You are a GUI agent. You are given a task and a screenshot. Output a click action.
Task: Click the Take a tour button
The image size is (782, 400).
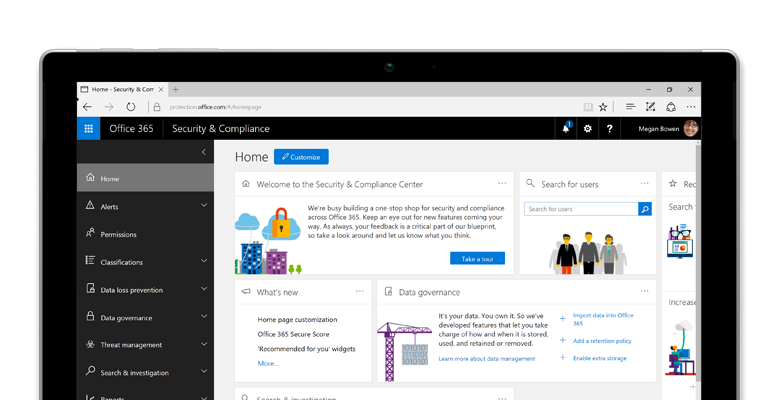(477, 258)
